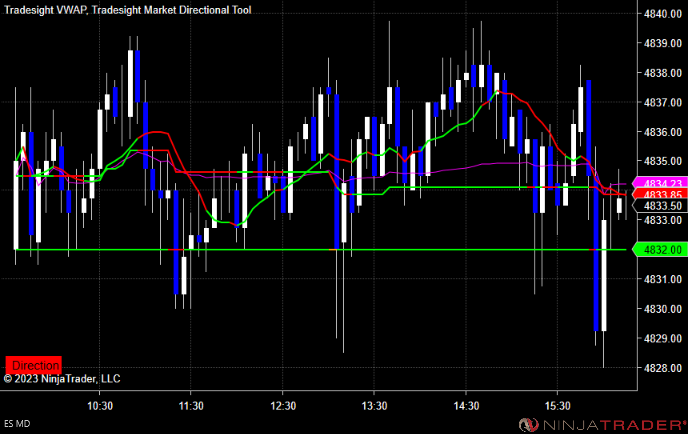Click the 15:30 time axis label

(x=558, y=406)
